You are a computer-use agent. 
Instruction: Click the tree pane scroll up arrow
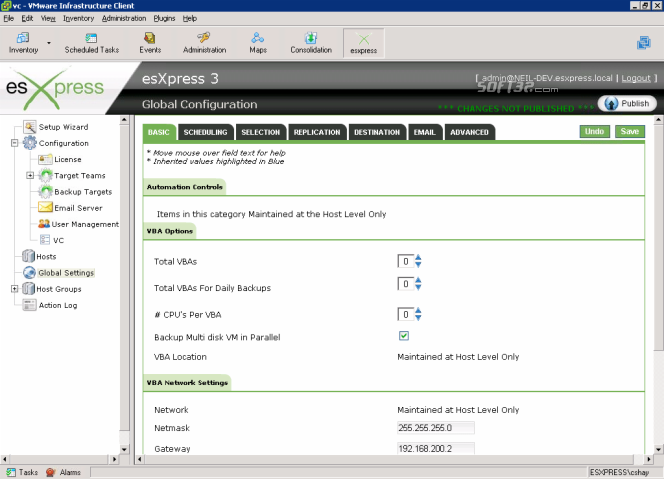(124, 120)
